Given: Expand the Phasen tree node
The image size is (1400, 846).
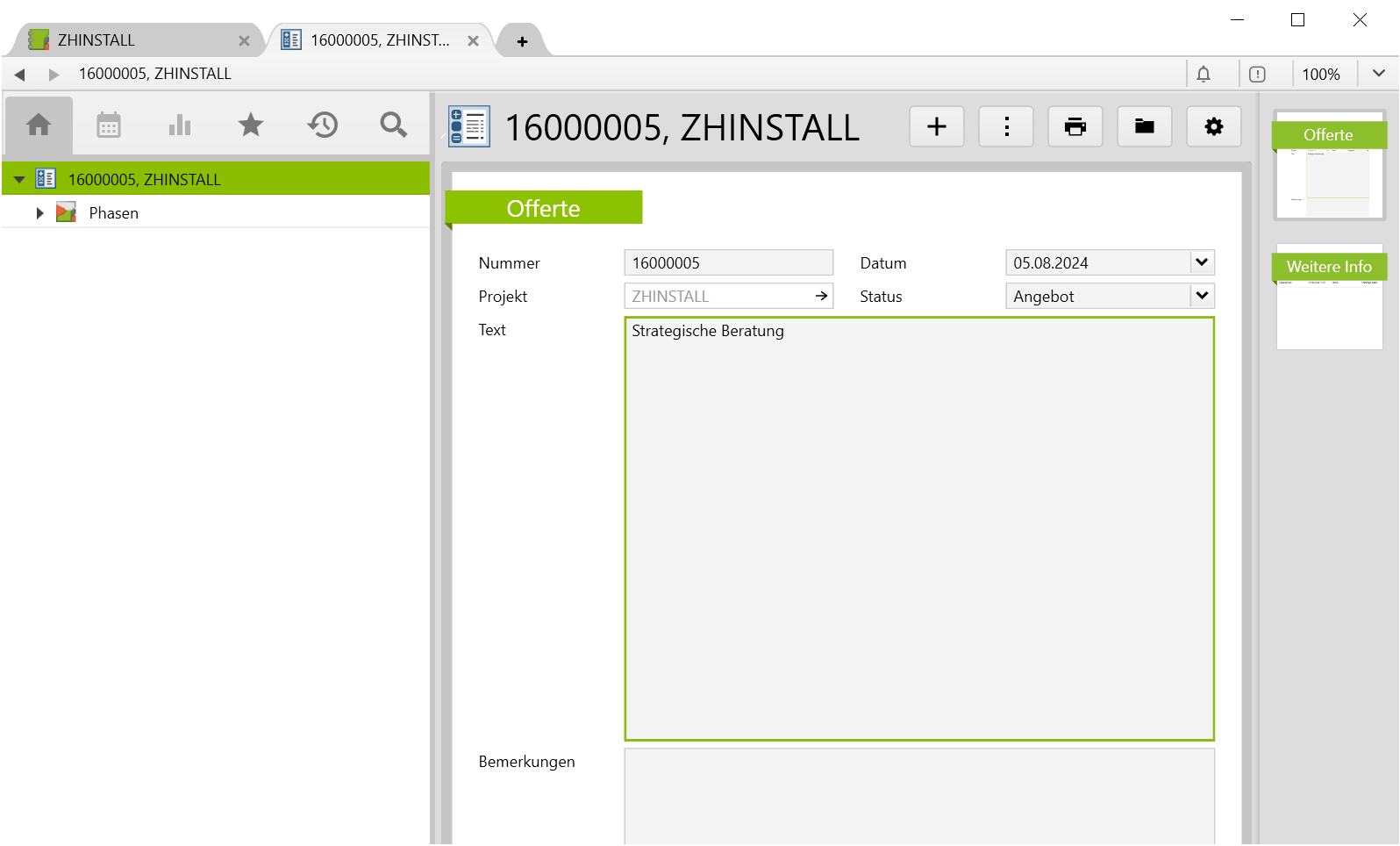Looking at the screenshot, I should tap(39, 213).
